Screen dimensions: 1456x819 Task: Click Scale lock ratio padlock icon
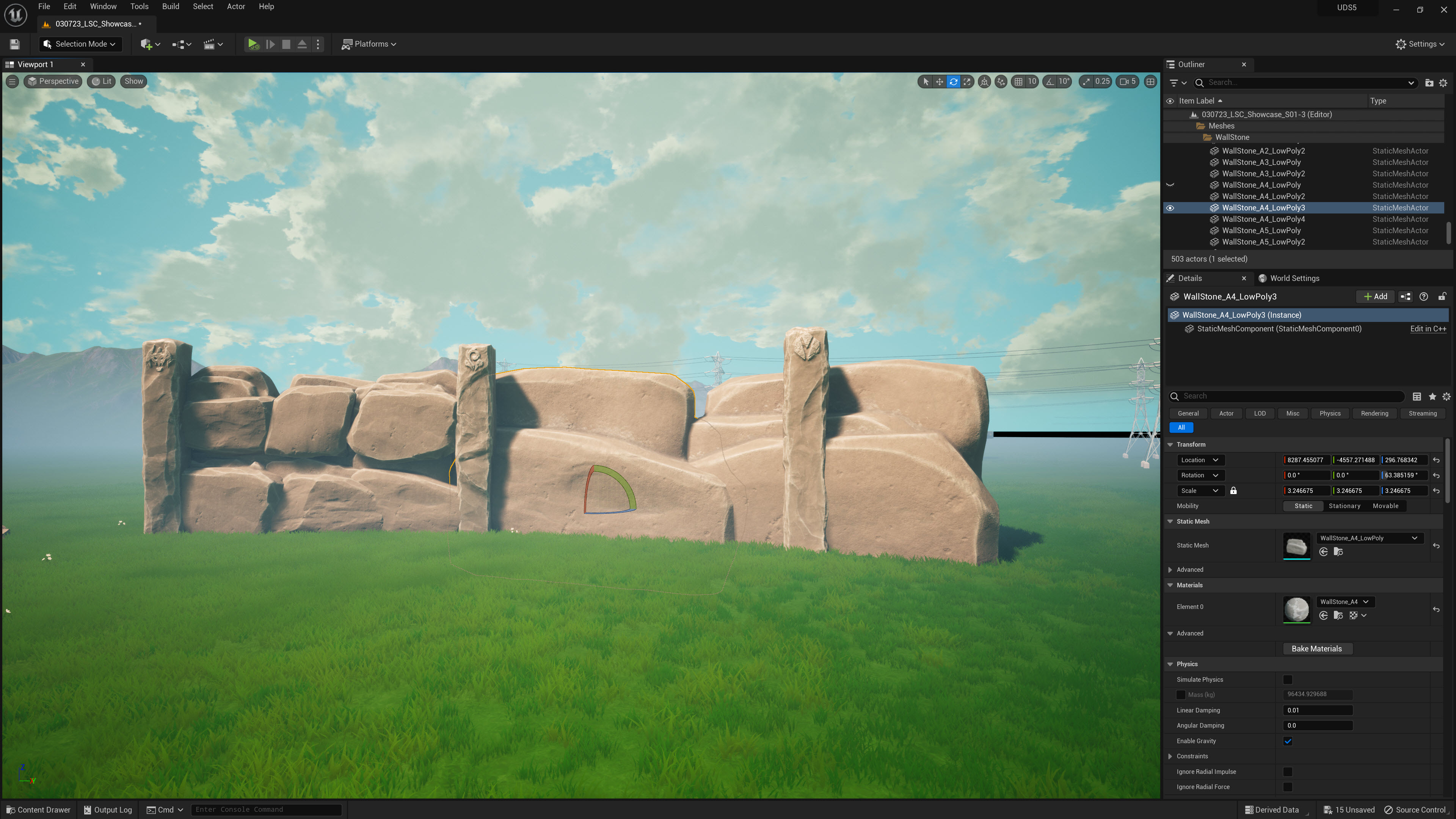tap(1233, 491)
